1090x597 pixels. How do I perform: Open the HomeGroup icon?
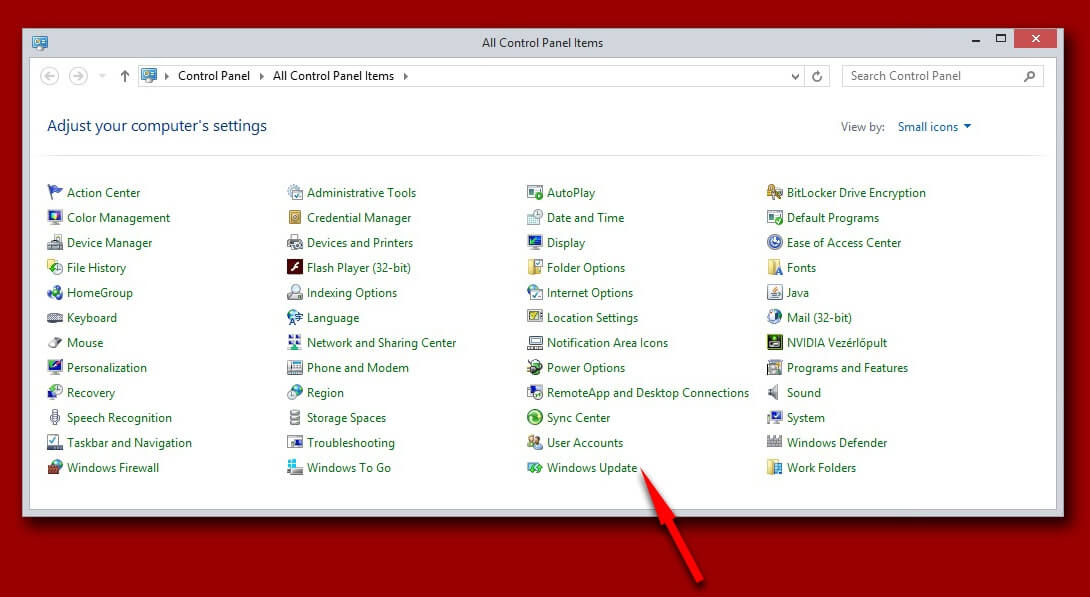click(55, 292)
